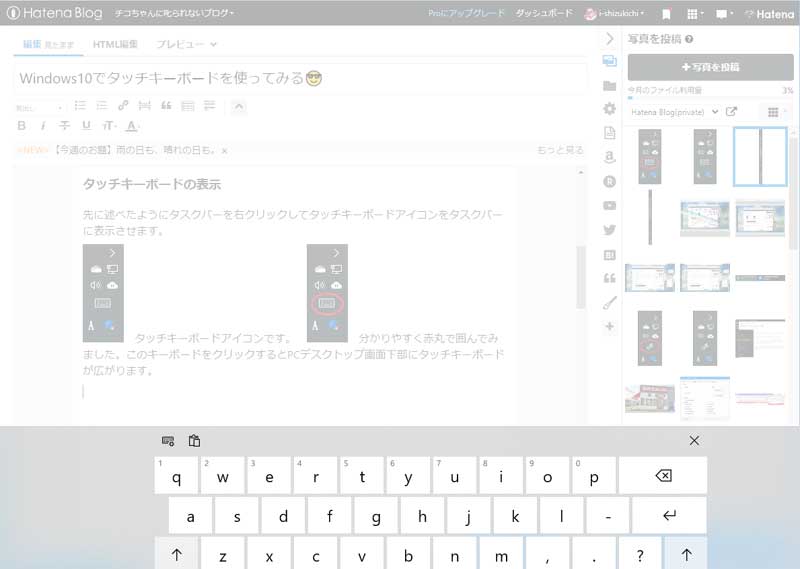Open the grid view mode dropdown
Screen dimensions: 800x569
tap(776, 112)
